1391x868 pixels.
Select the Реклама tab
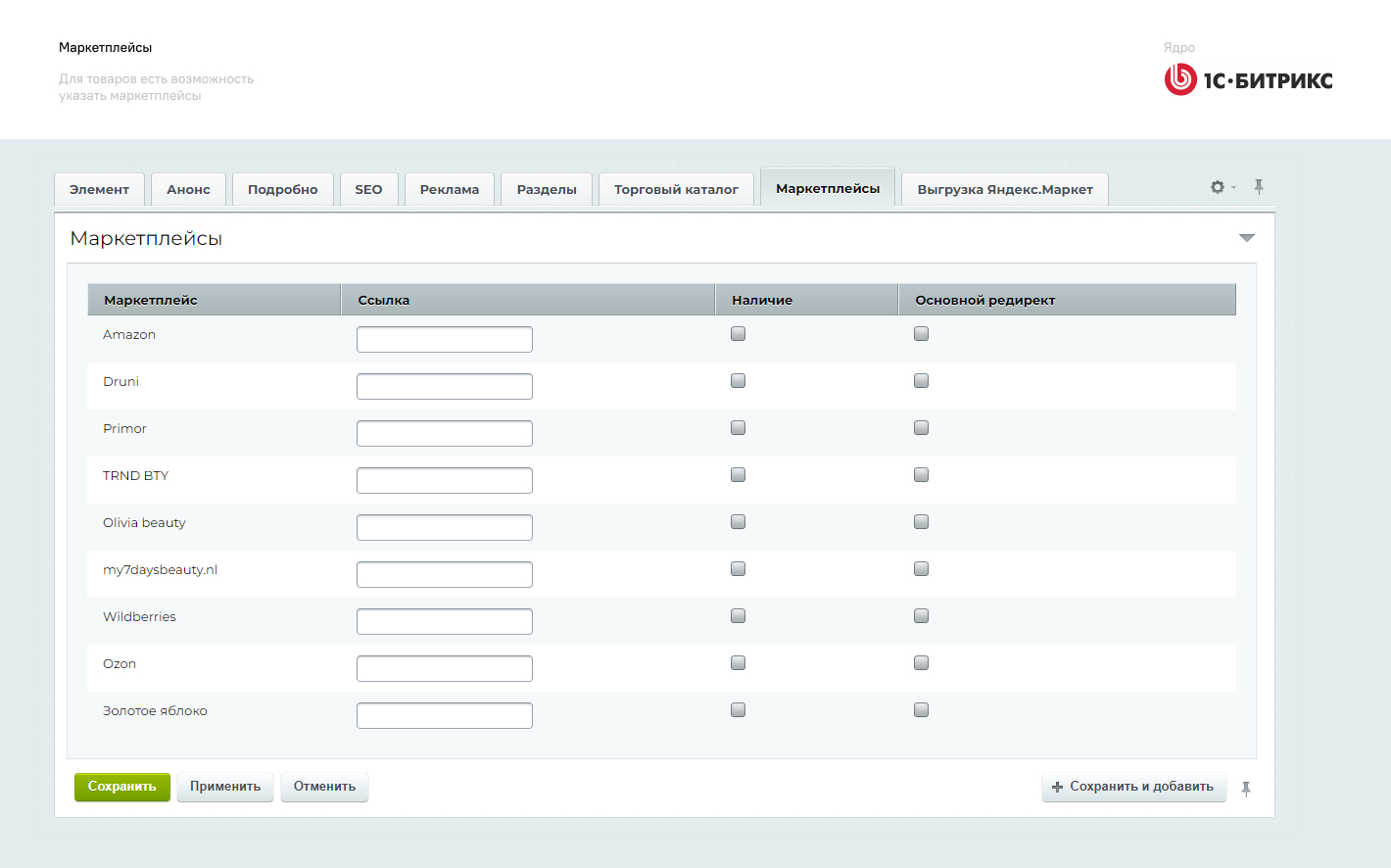point(450,190)
